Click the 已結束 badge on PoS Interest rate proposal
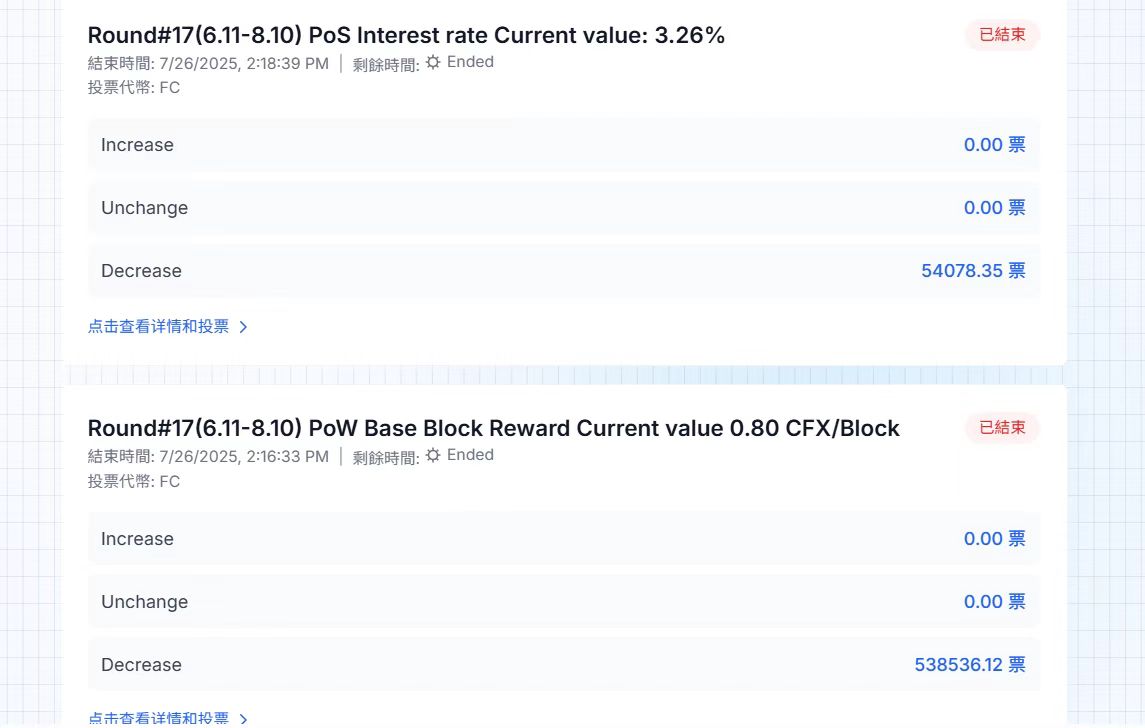1145x728 pixels. (x=1003, y=34)
